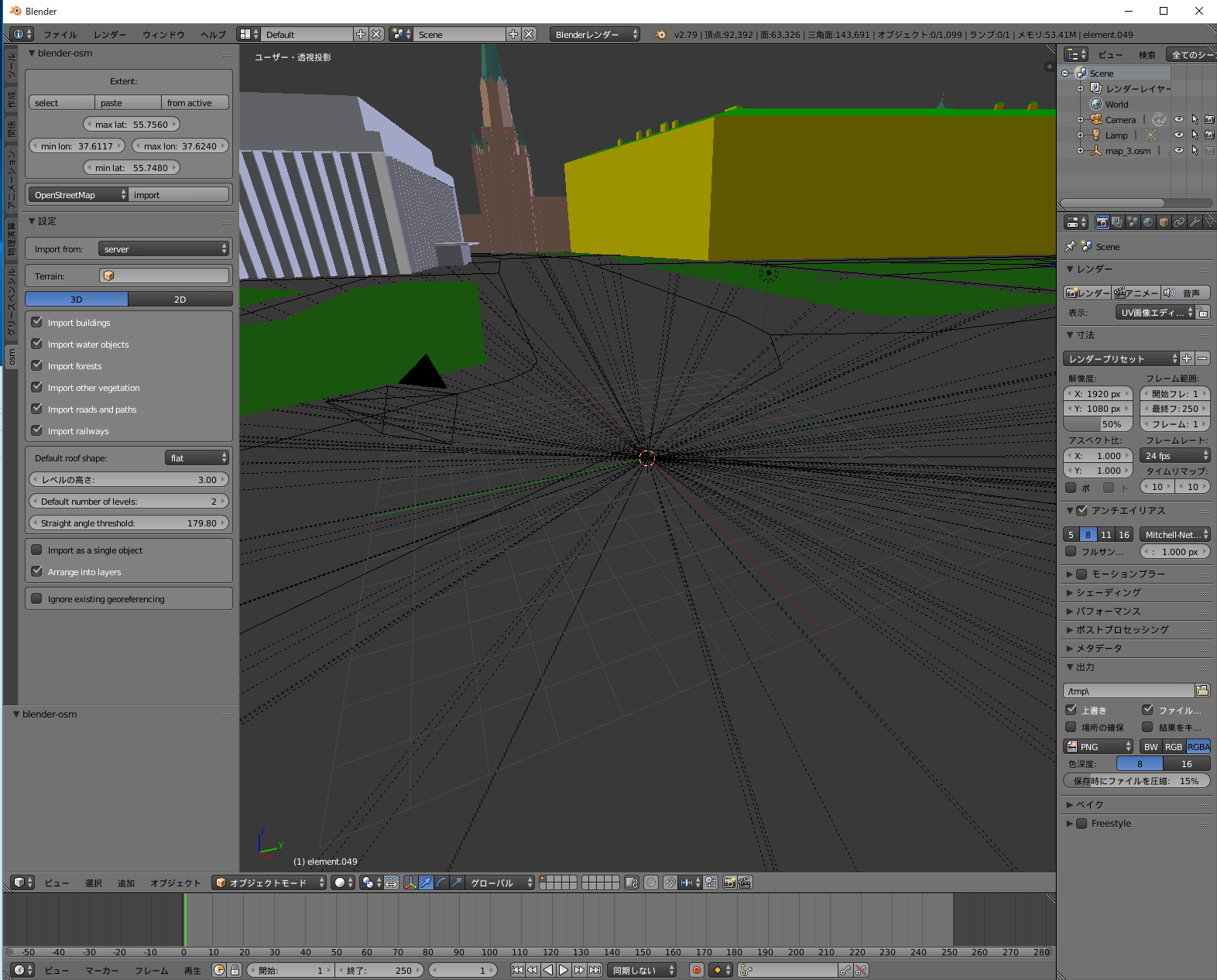
Task: Click the extent select button
Action: pyautogui.click(x=62, y=102)
